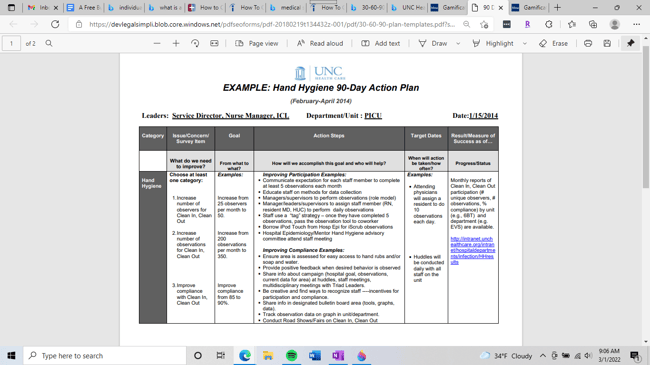The height and width of the screenshot is (365, 650).
Task: Open the Extensions puzzle icon
Action: point(549,24)
